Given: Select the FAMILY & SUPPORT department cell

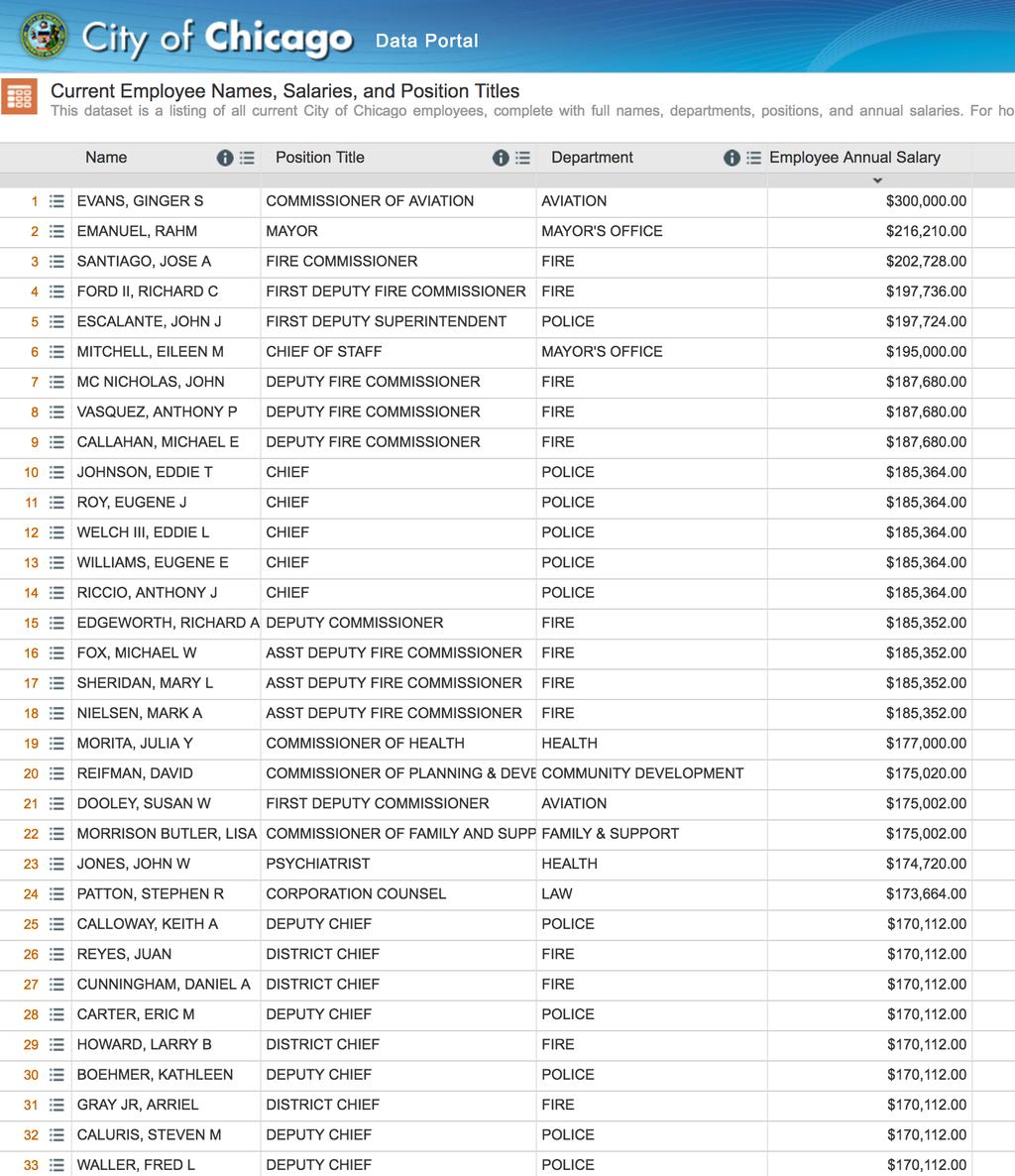Looking at the screenshot, I should pos(651,833).
